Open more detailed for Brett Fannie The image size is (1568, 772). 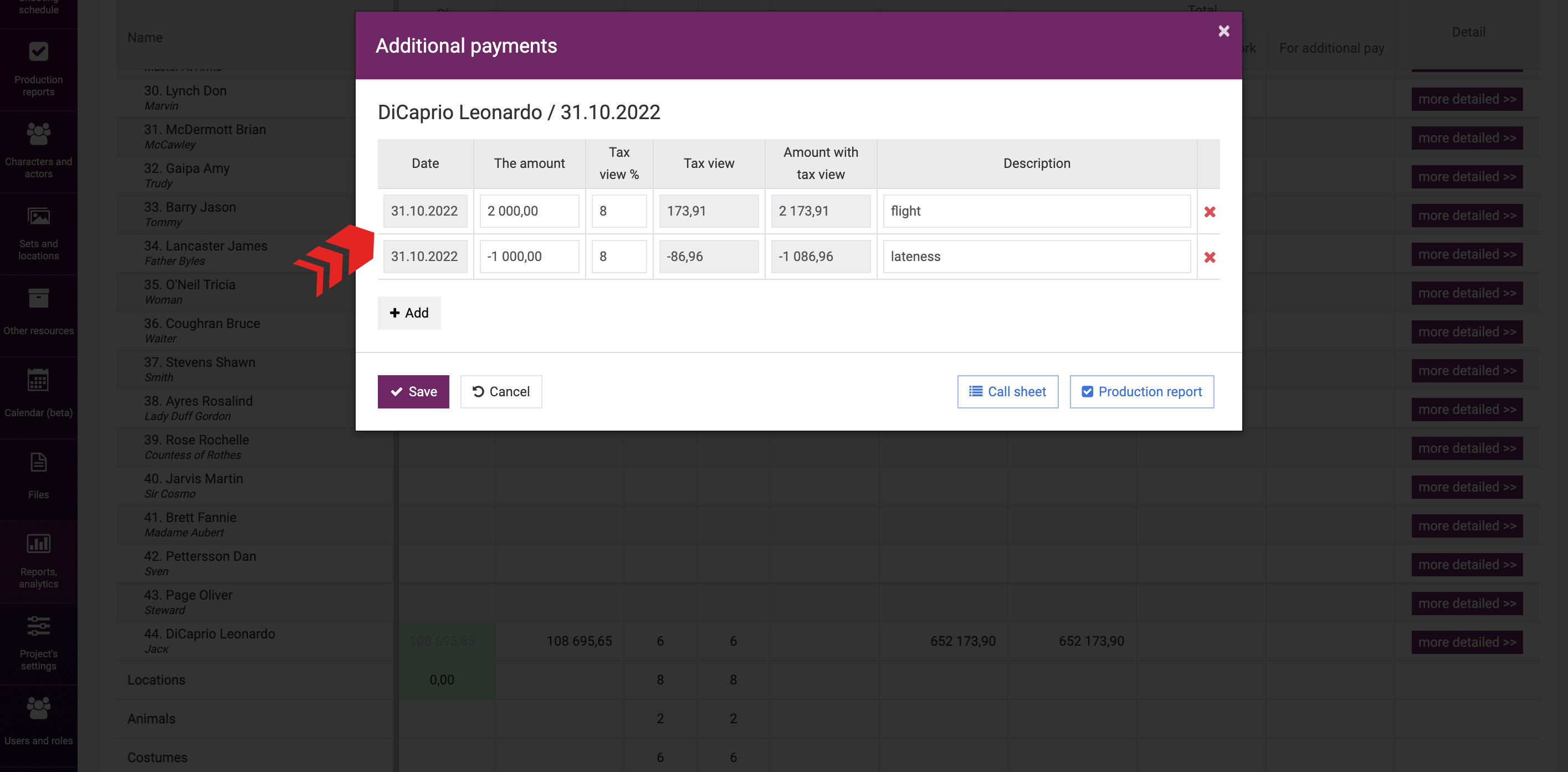pos(1467,526)
